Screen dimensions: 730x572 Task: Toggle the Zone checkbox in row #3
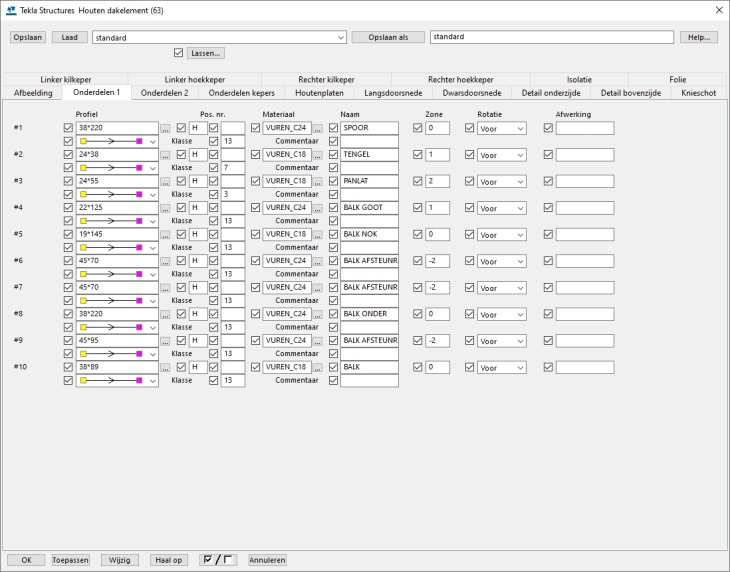(x=418, y=181)
